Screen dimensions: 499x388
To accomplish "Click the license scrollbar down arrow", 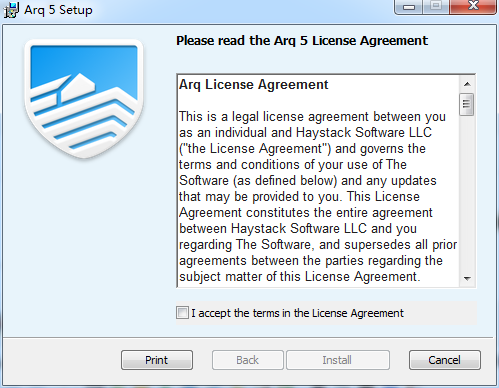I will (x=467, y=278).
